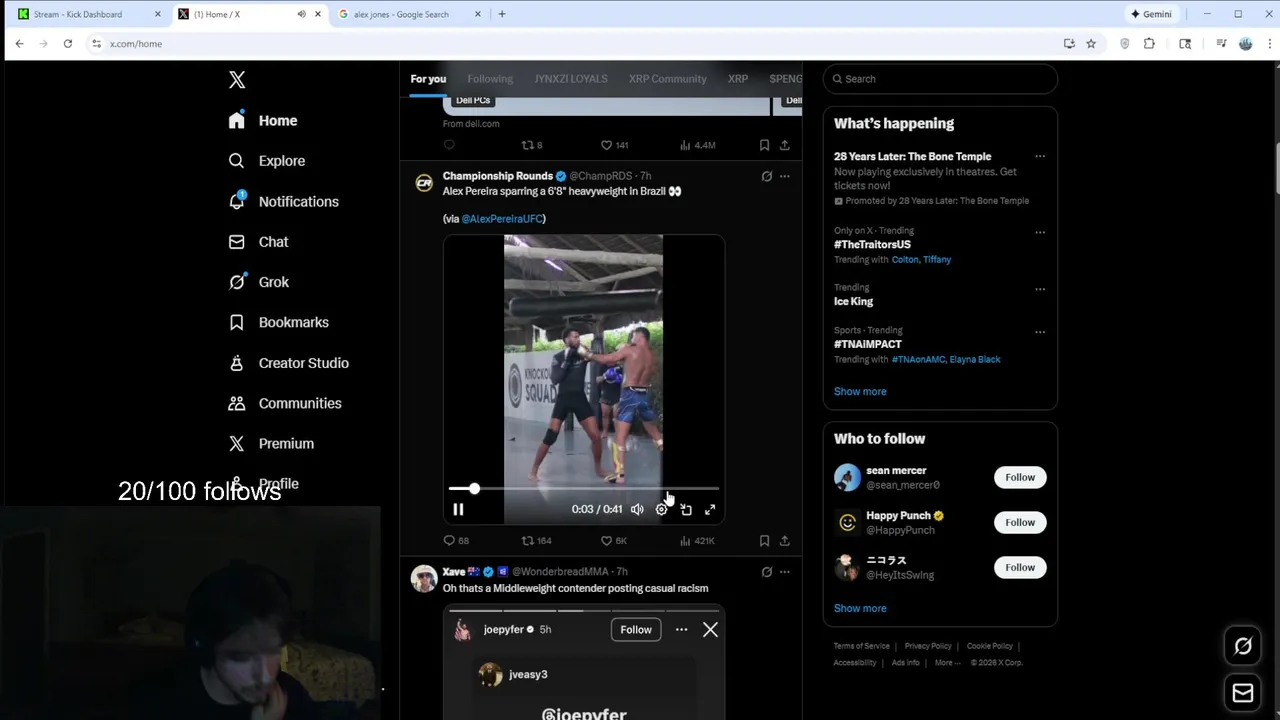View analytics of the Championship Rounds post
This screenshot has width=1280, height=720.
[697, 541]
